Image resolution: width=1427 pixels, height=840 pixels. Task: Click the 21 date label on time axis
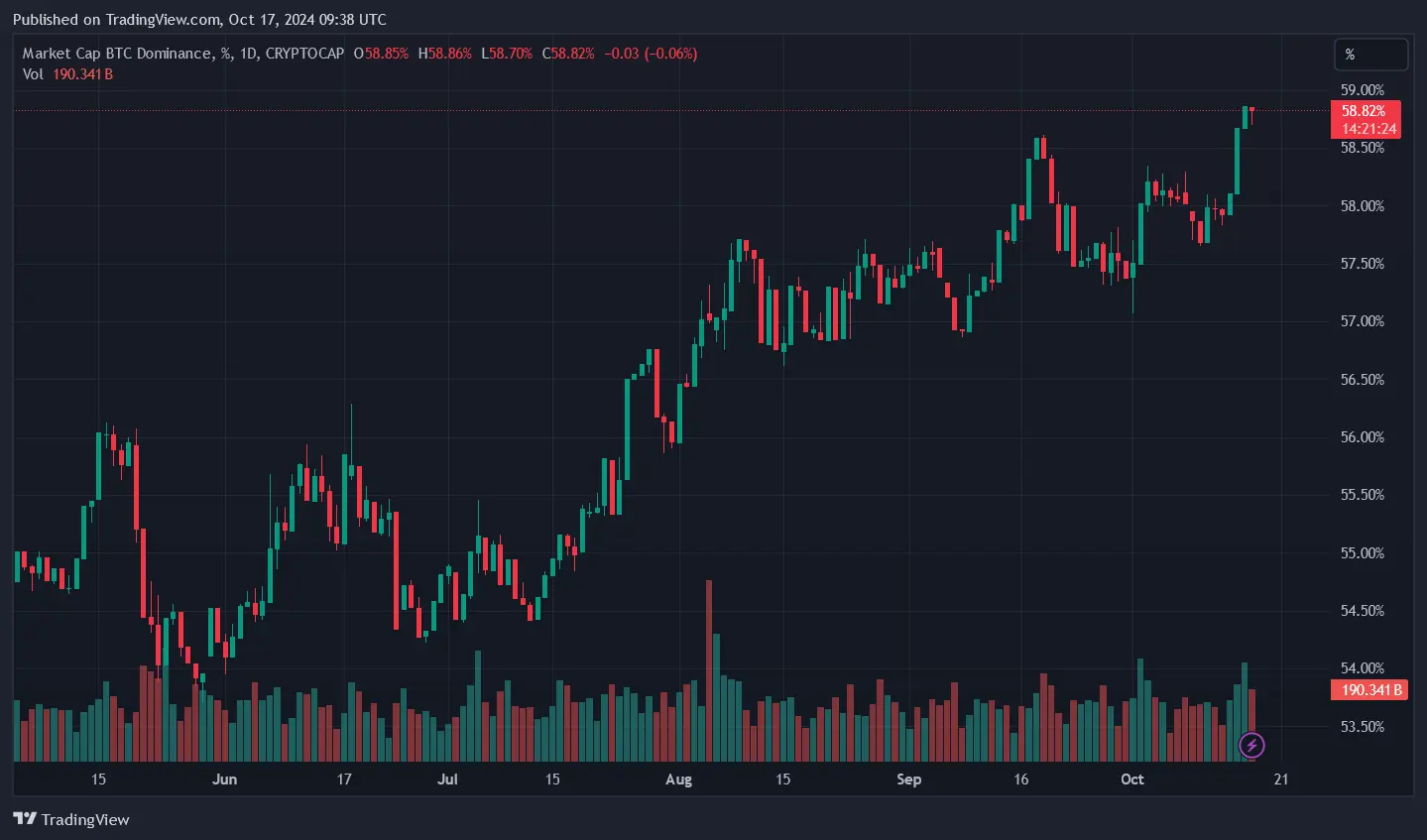[1281, 780]
